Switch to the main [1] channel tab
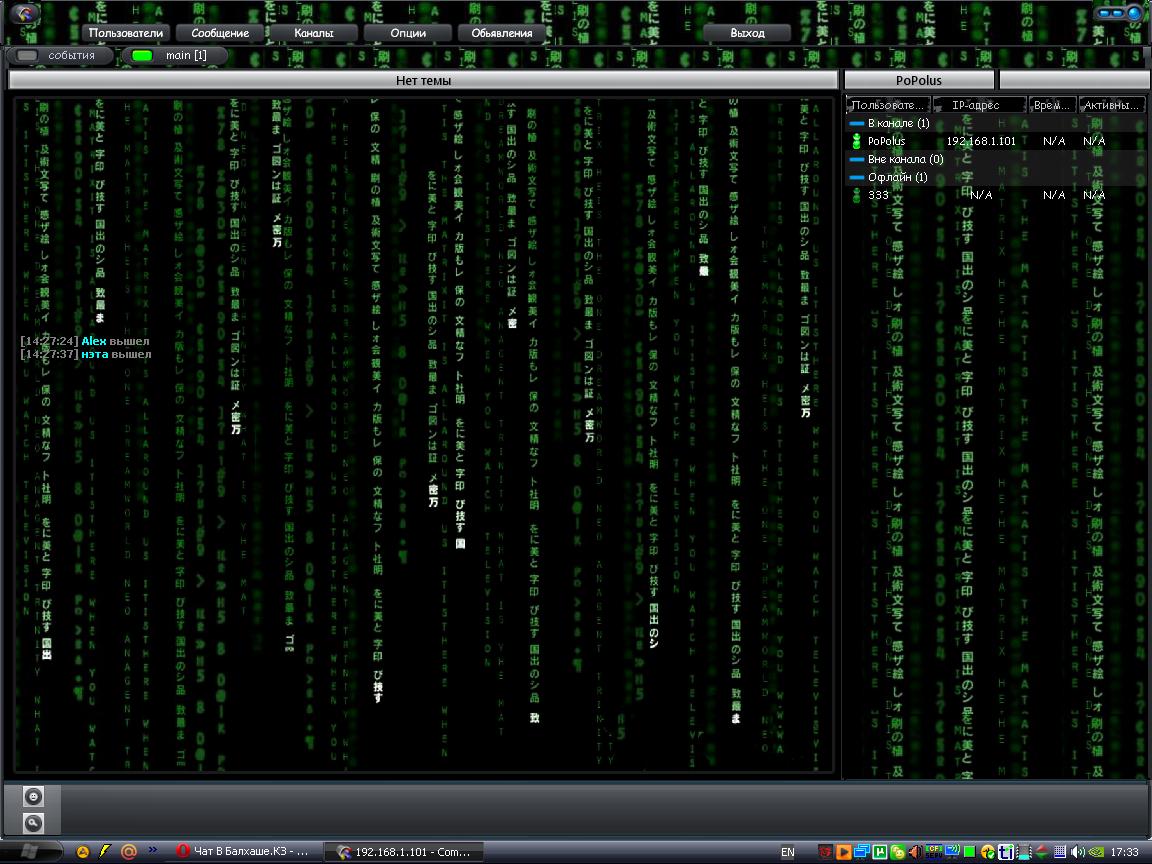The image size is (1152, 864). (x=174, y=55)
